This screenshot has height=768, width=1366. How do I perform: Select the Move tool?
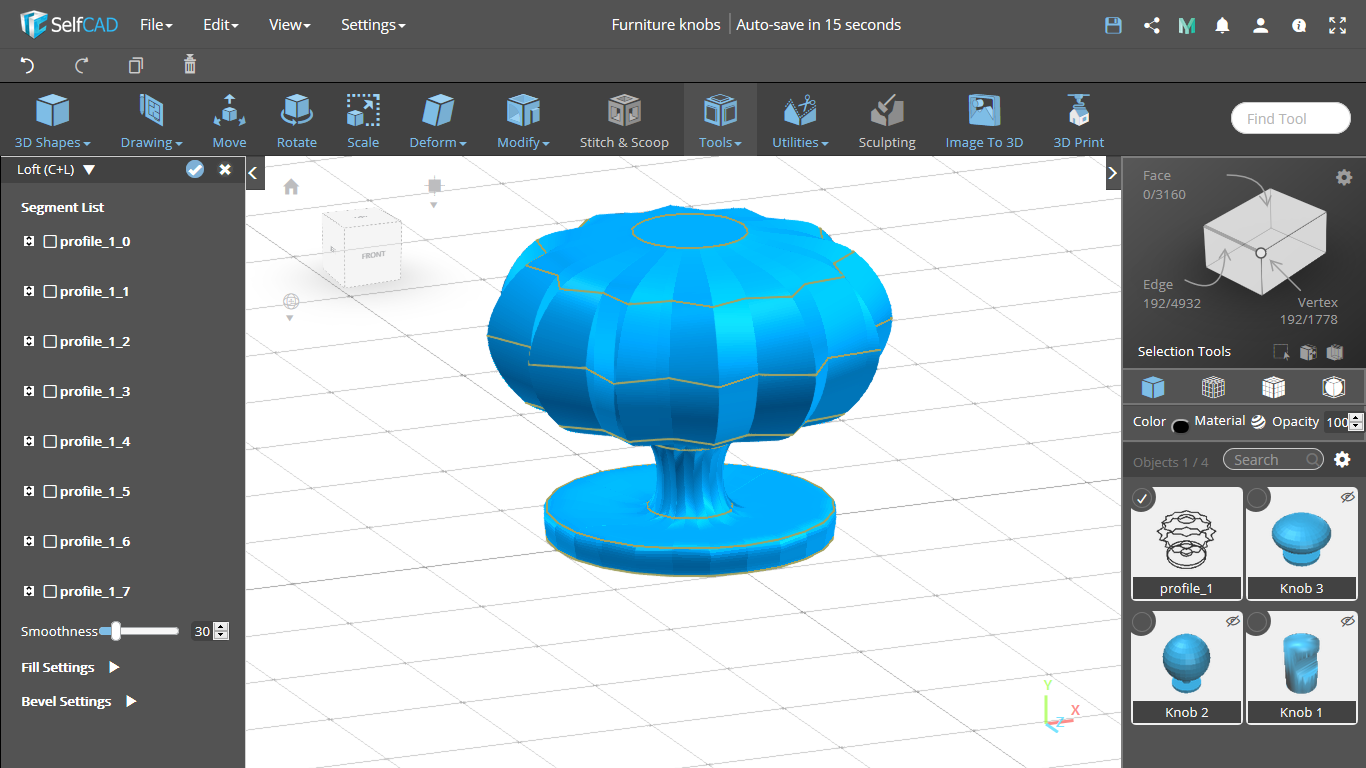[229, 121]
